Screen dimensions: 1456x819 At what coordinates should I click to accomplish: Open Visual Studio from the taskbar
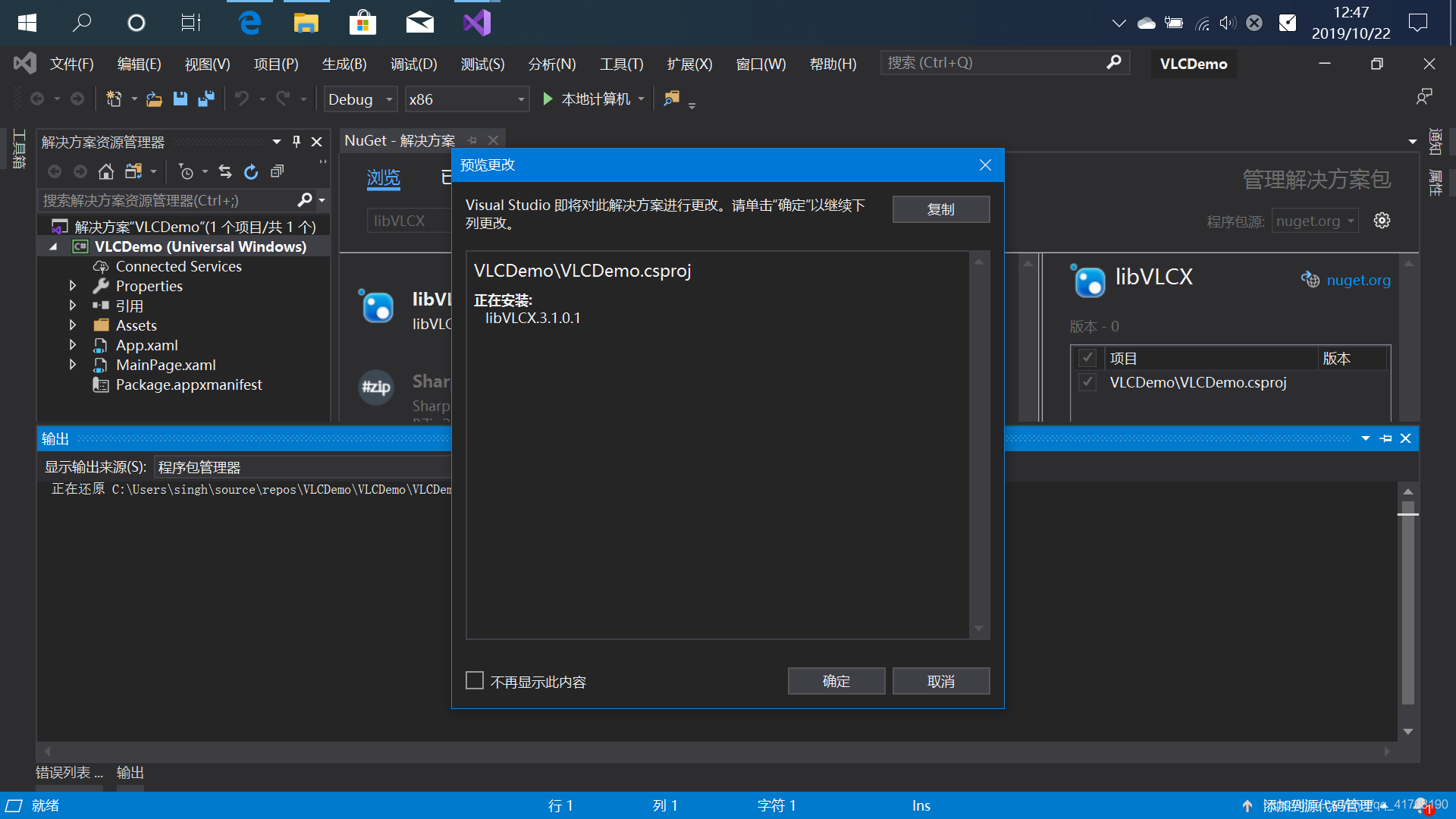pos(476,23)
